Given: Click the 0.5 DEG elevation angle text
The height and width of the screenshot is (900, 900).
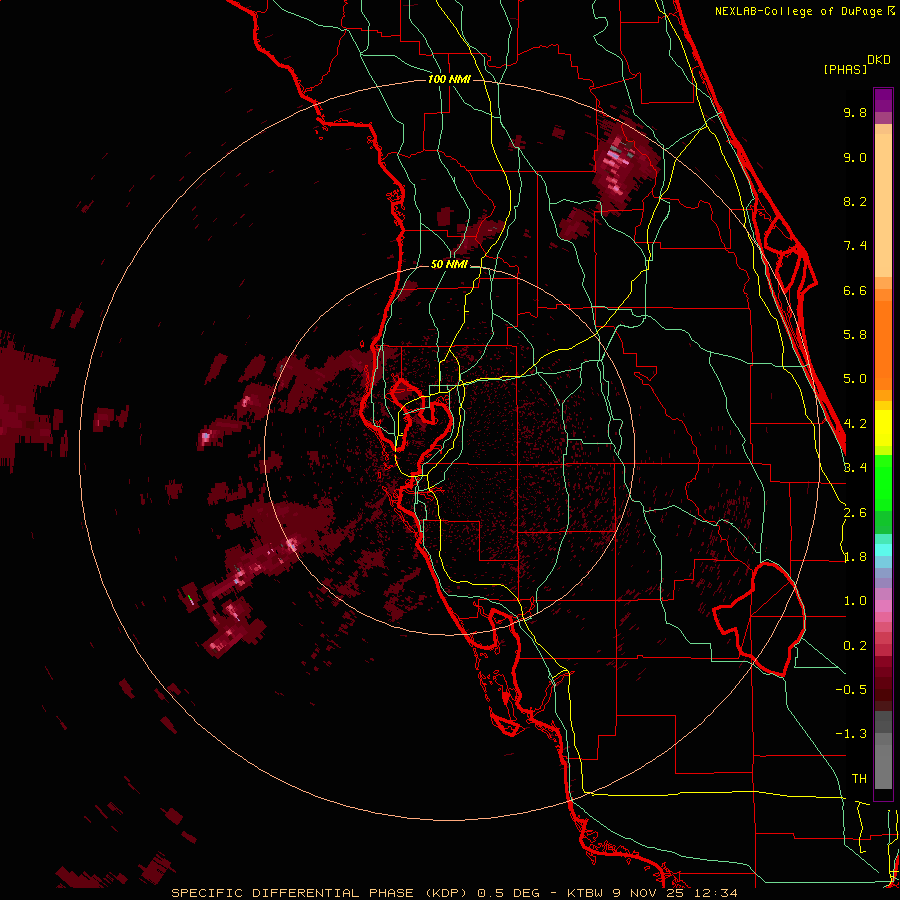Looking at the screenshot, I should click(509, 893).
